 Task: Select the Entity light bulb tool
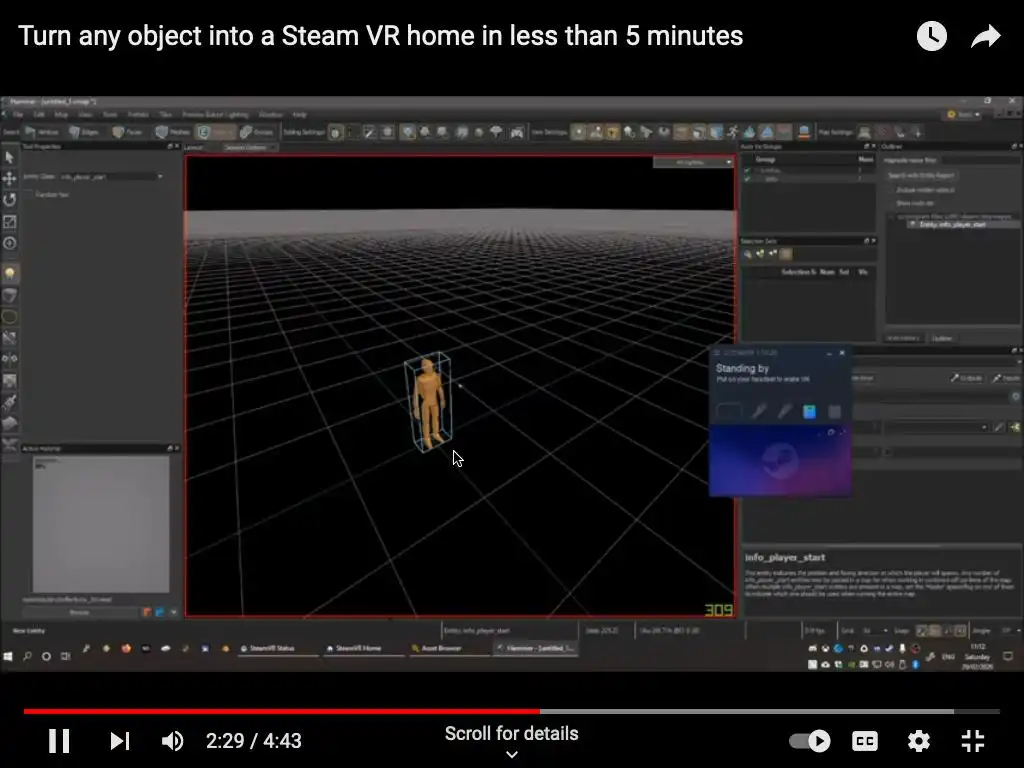[x=9, y=273]
